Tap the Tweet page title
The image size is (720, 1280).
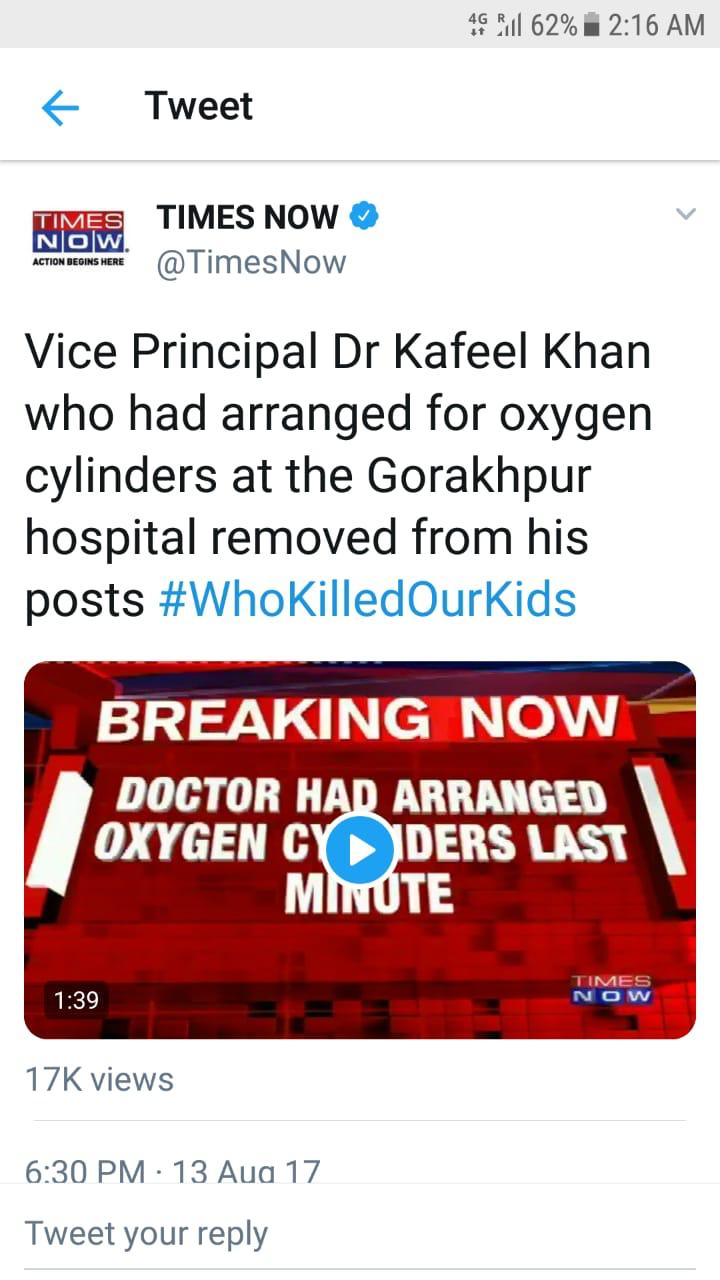tap(199, 106)
